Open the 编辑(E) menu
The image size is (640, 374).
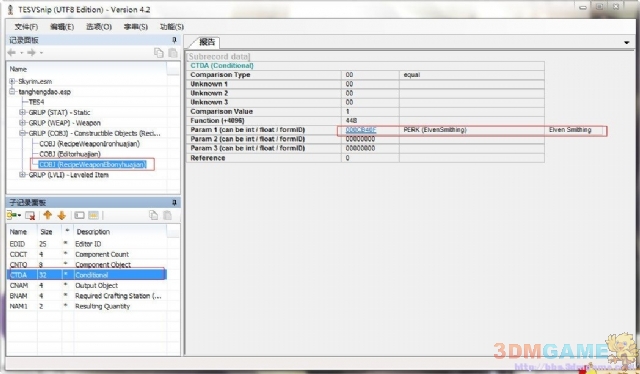pyautogui.click(x=62, y=27)
